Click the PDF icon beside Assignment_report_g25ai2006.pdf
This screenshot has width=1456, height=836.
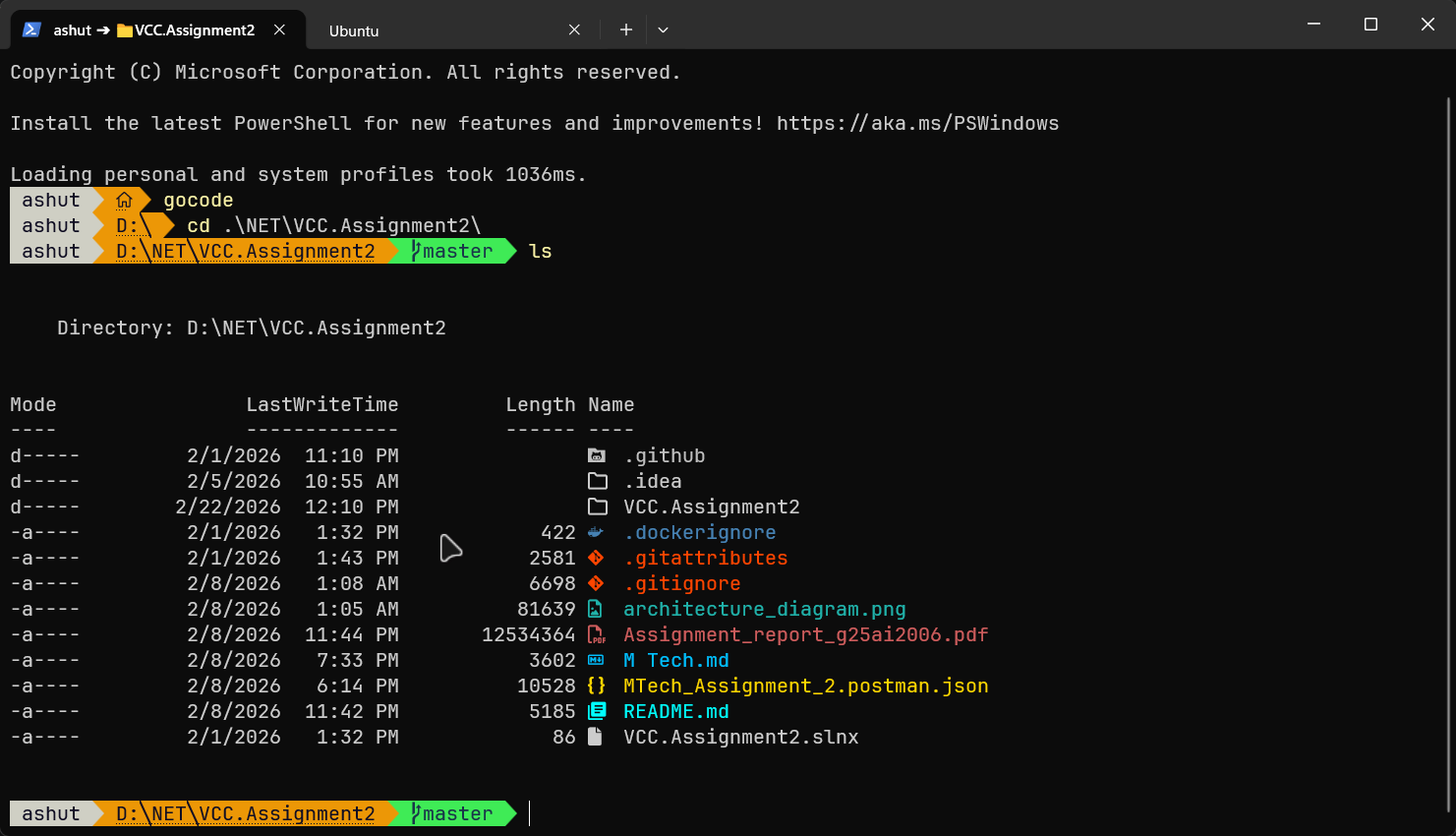pos(598,634)
